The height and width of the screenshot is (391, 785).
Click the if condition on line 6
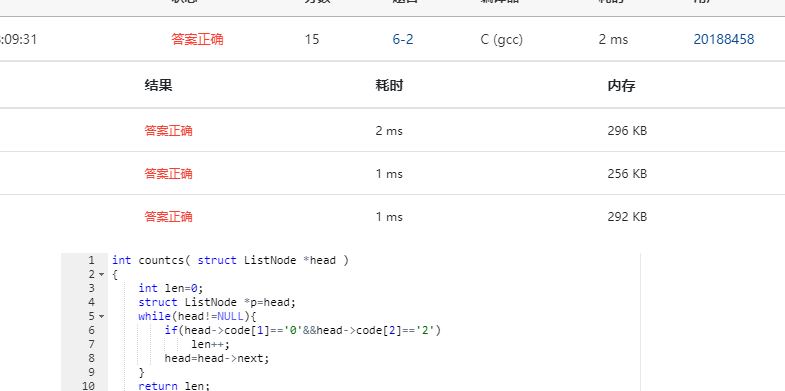[x=303, y=330]
